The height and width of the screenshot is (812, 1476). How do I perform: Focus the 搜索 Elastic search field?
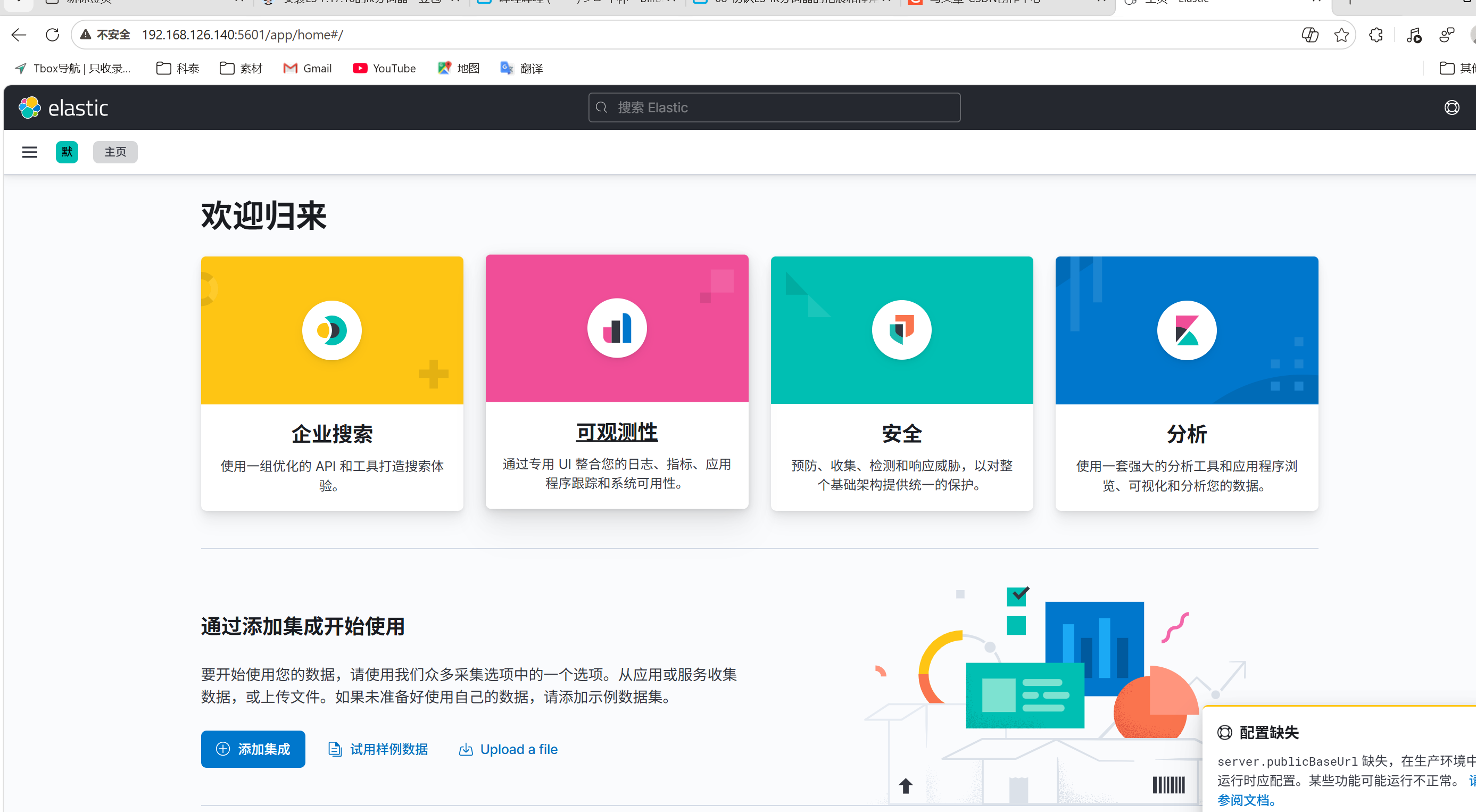pyautogui.click(x=774, y=107)
